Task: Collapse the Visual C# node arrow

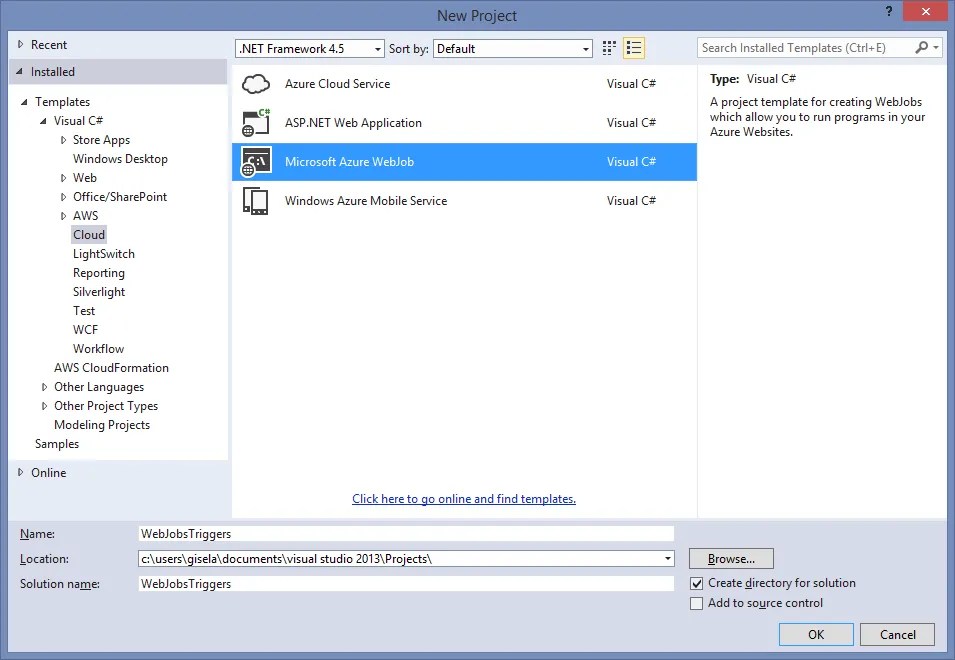Action: point(43,121)
